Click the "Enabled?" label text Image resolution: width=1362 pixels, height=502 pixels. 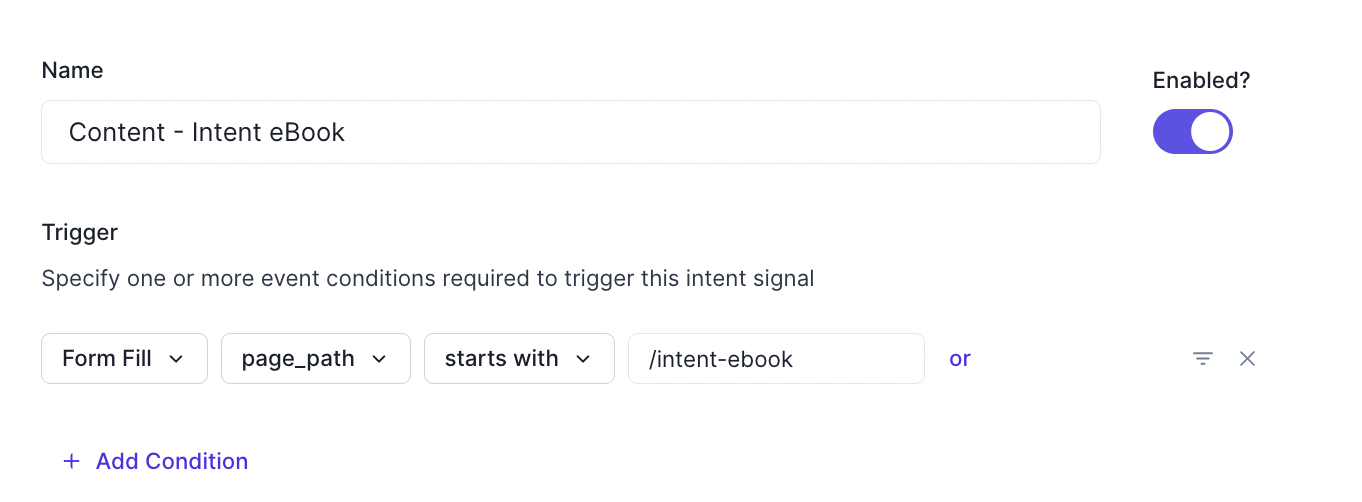point(1201,80)
